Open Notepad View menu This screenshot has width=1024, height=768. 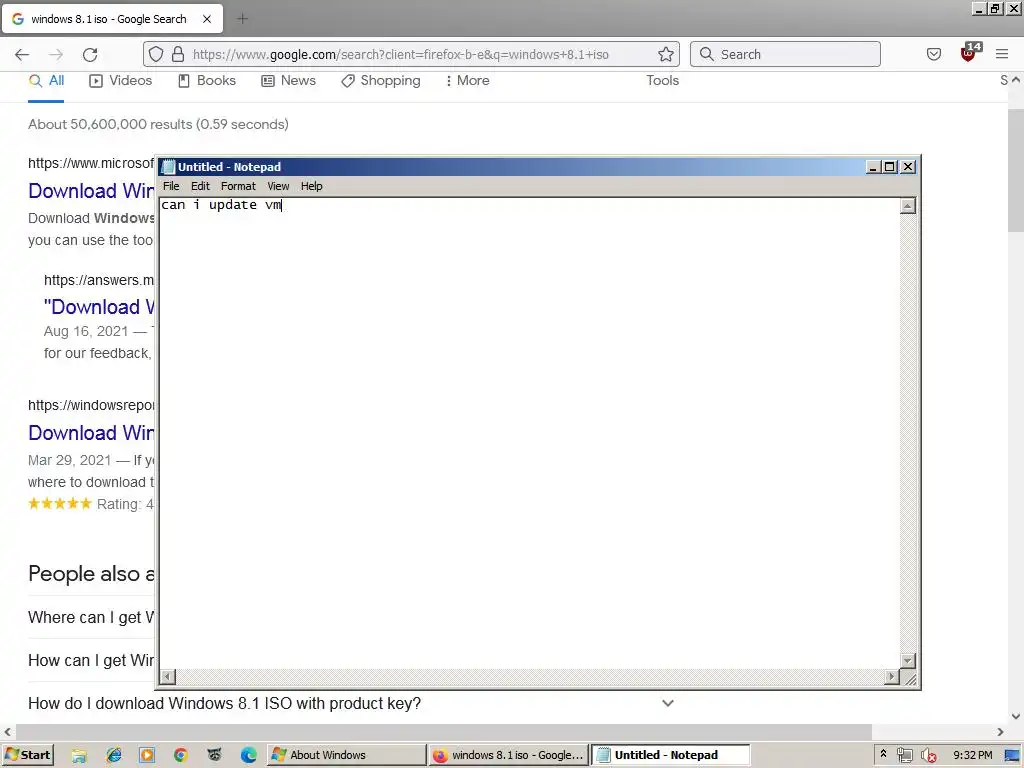click(x=278, y=186)
